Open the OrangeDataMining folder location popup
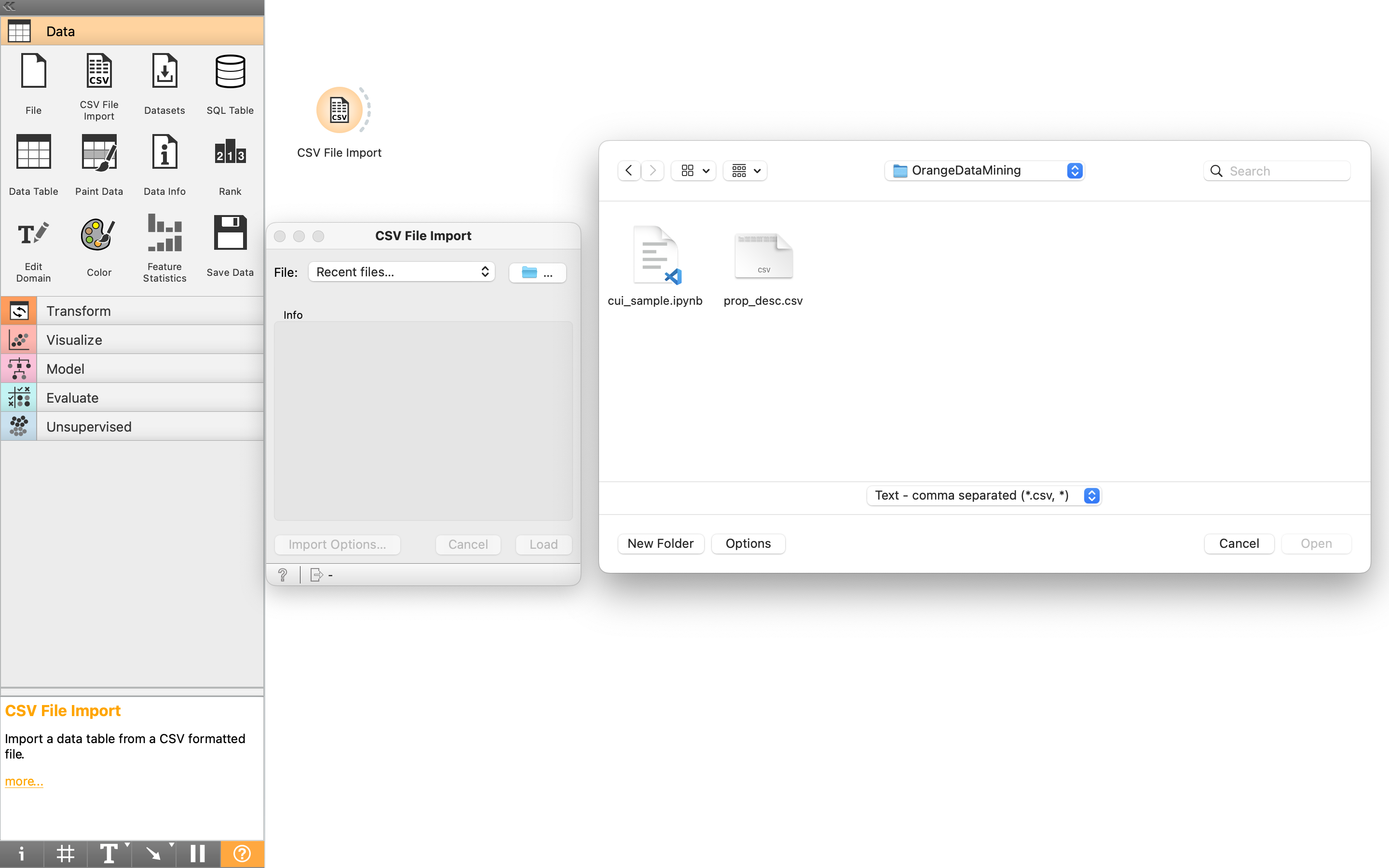The height and width of the screenshot is (868, 1389). pos(984,171)
